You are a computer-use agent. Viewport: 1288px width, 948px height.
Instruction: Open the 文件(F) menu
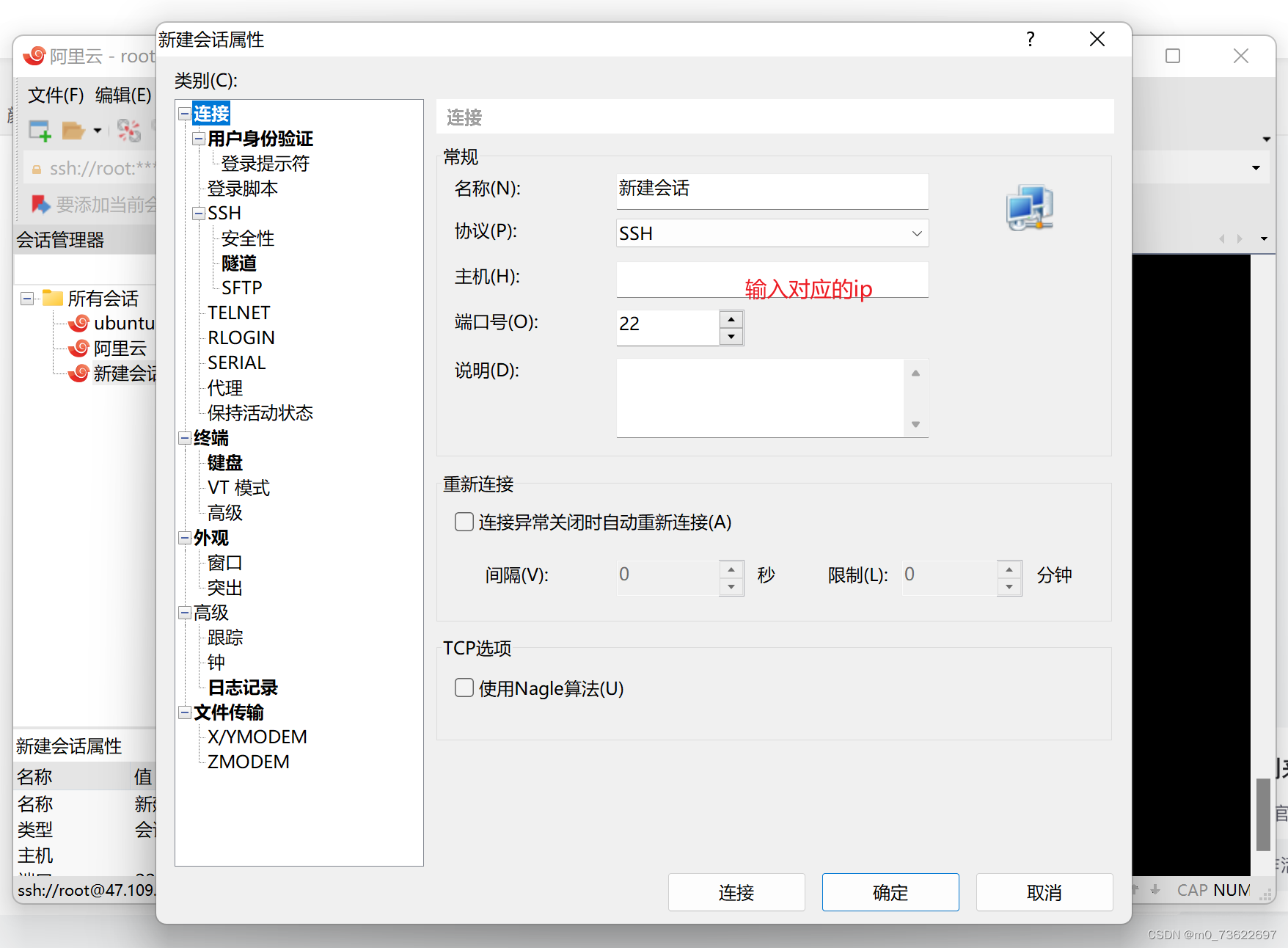[x=56, y=95]
